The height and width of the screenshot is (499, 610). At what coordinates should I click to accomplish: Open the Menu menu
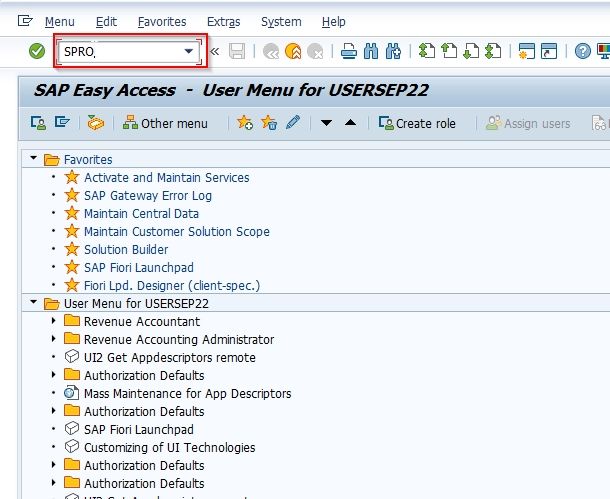click(x=60, y=22)
